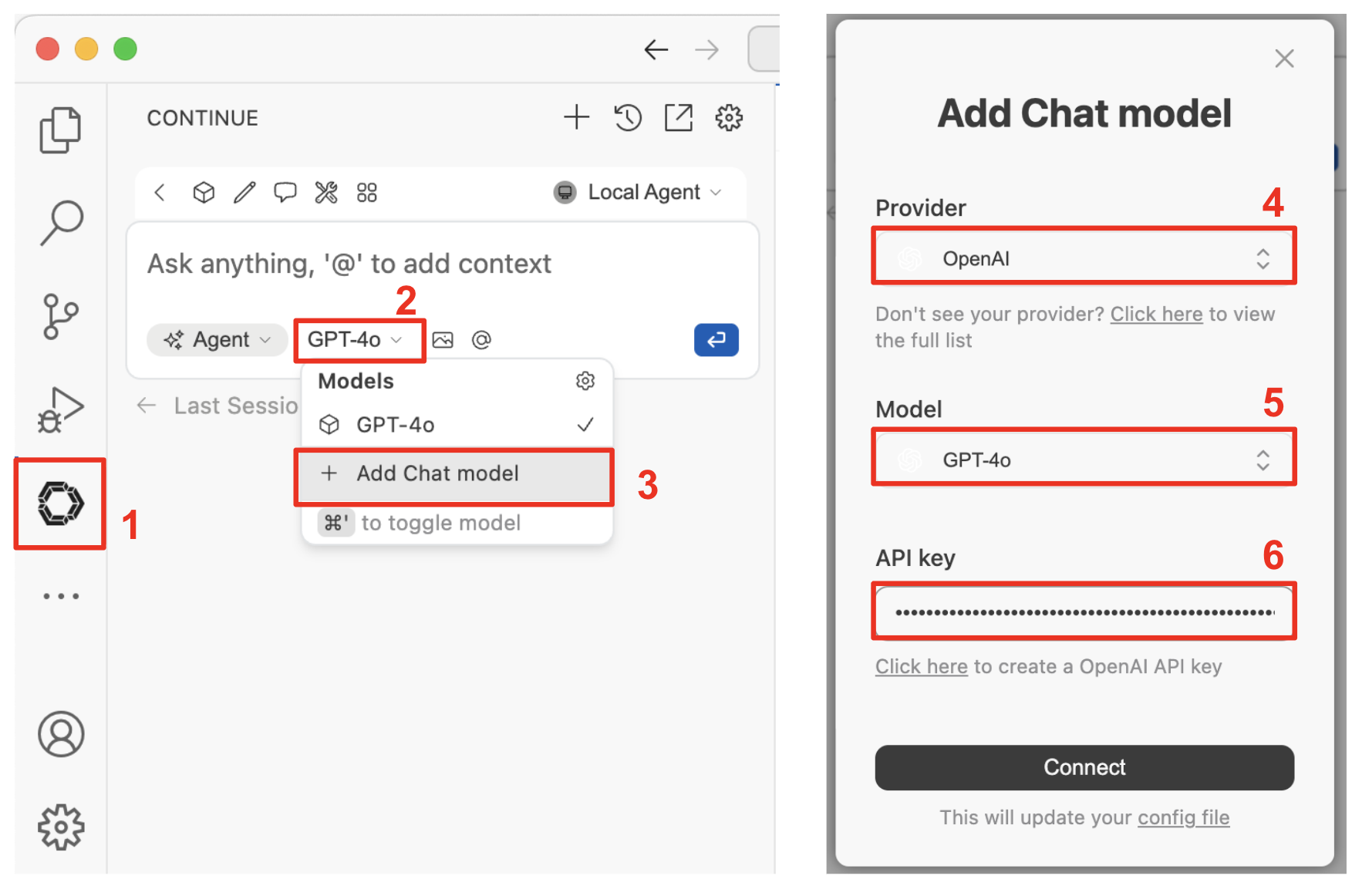This screenshot has height=896, width=1362.
Task: Open the Manage gear at the sidebar bottom
Action: 61,827
